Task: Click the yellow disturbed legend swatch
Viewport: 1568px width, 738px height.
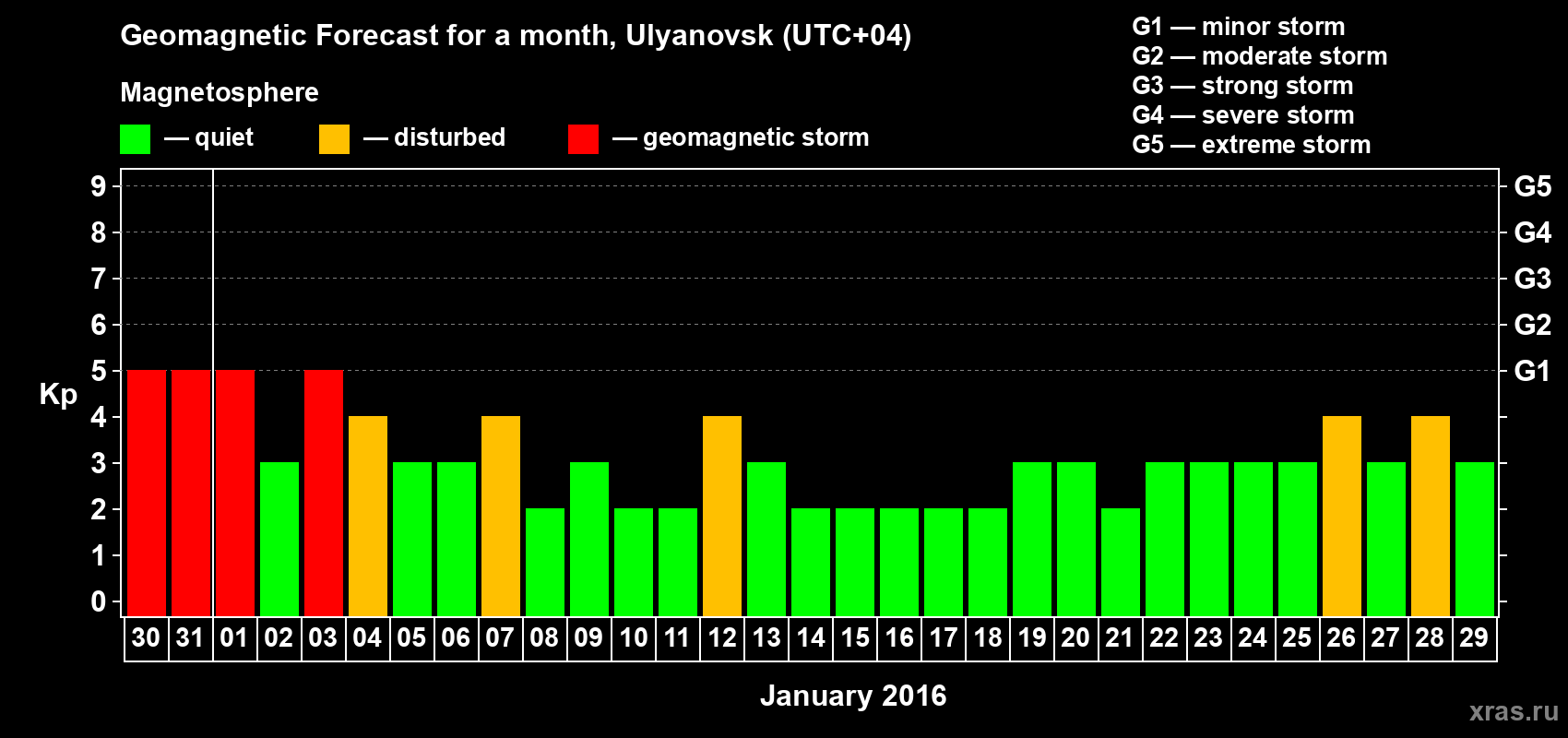Action: [334, 139]
